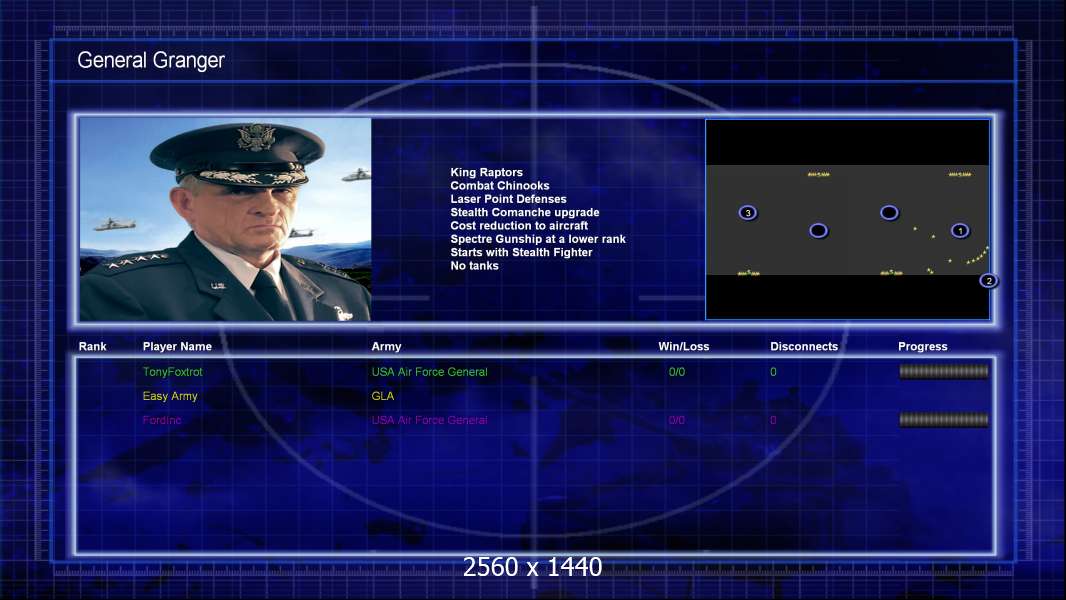This screenshot has width=1066, height=600.
Task: Click the GLA army entry
Action: 383,396
